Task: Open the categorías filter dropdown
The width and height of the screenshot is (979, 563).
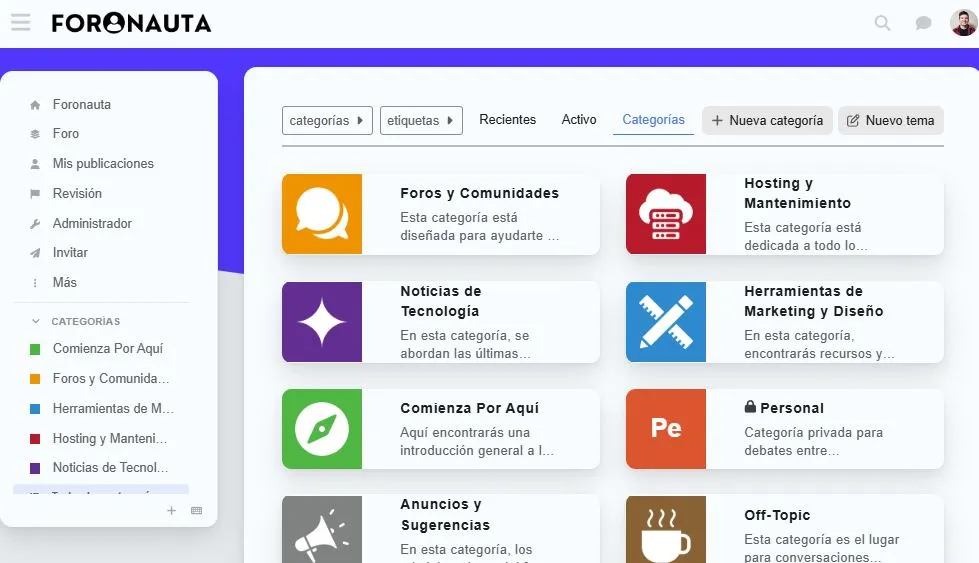Action: point(327,120)
